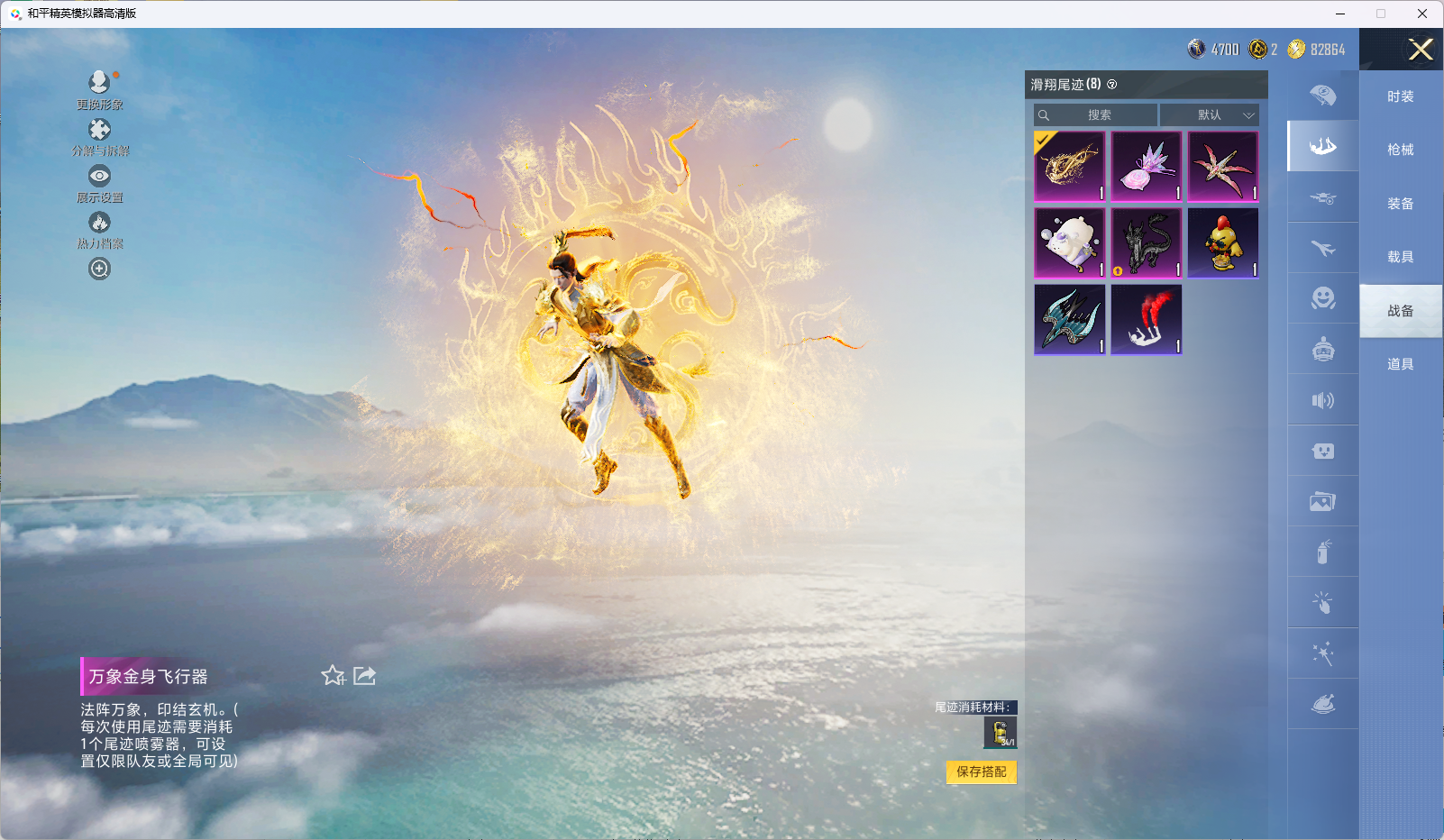
Task: Open the 载具 vehicles tab
Action: [x=1400, y=257]
